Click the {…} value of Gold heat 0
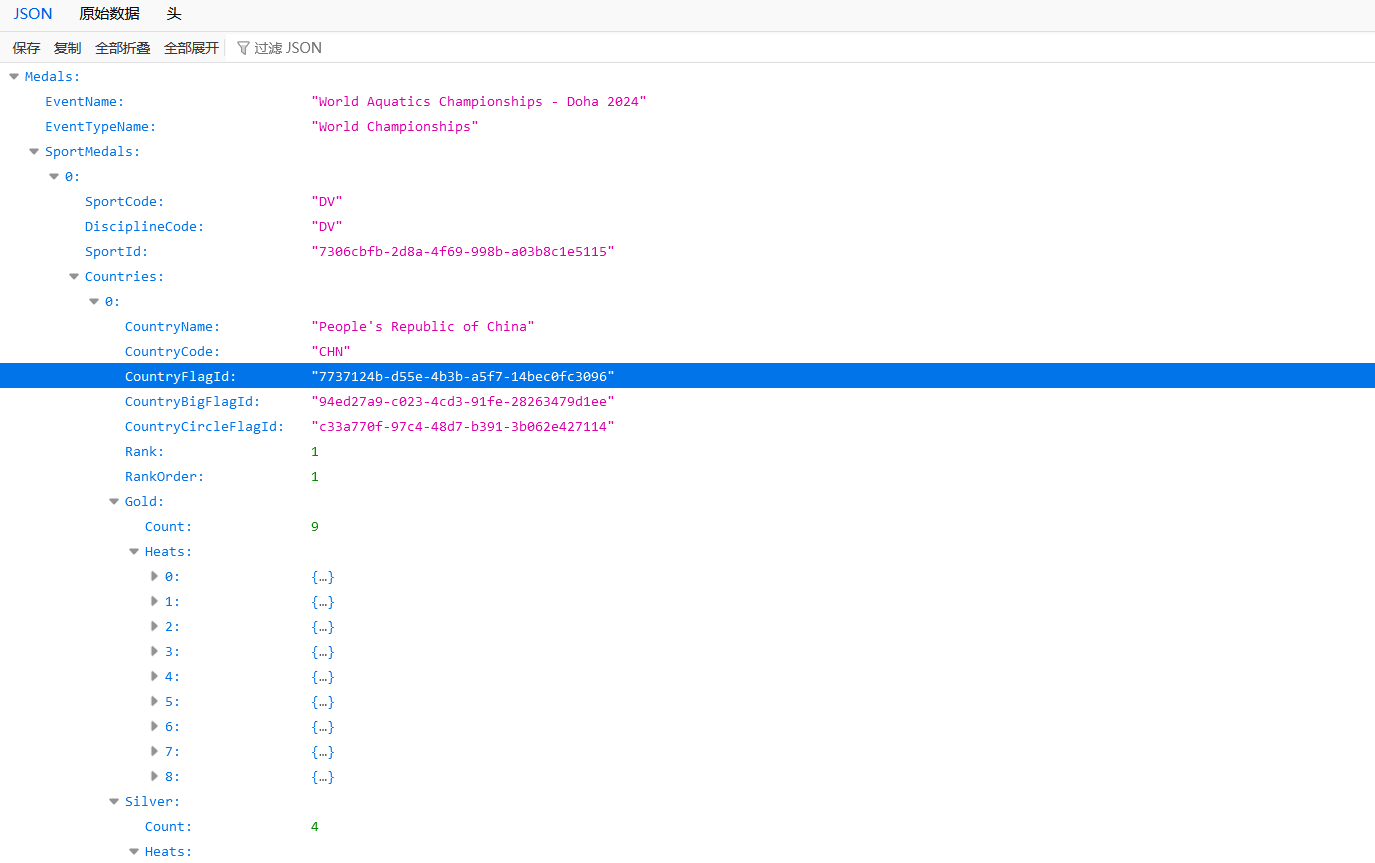This screenshot has height=863, width=1375. point(323,577)
